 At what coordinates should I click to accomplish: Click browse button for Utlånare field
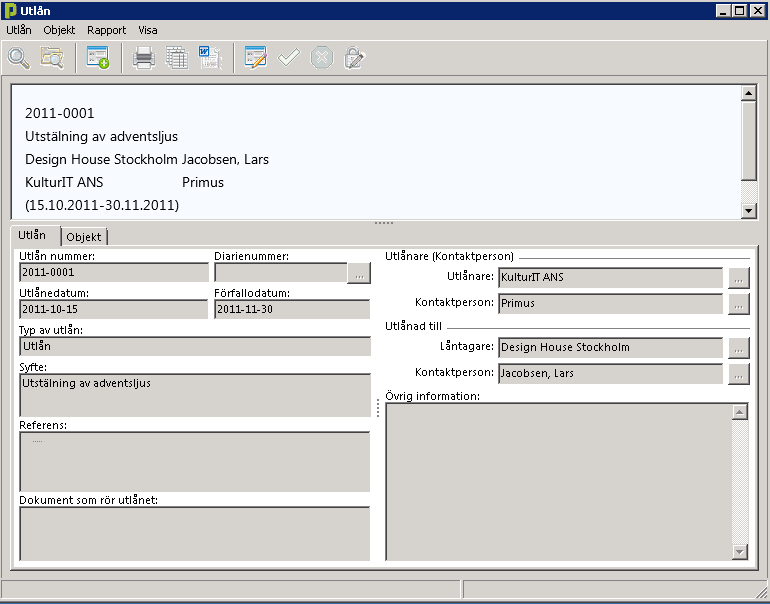pyautogui.click(x=739, y=278)
